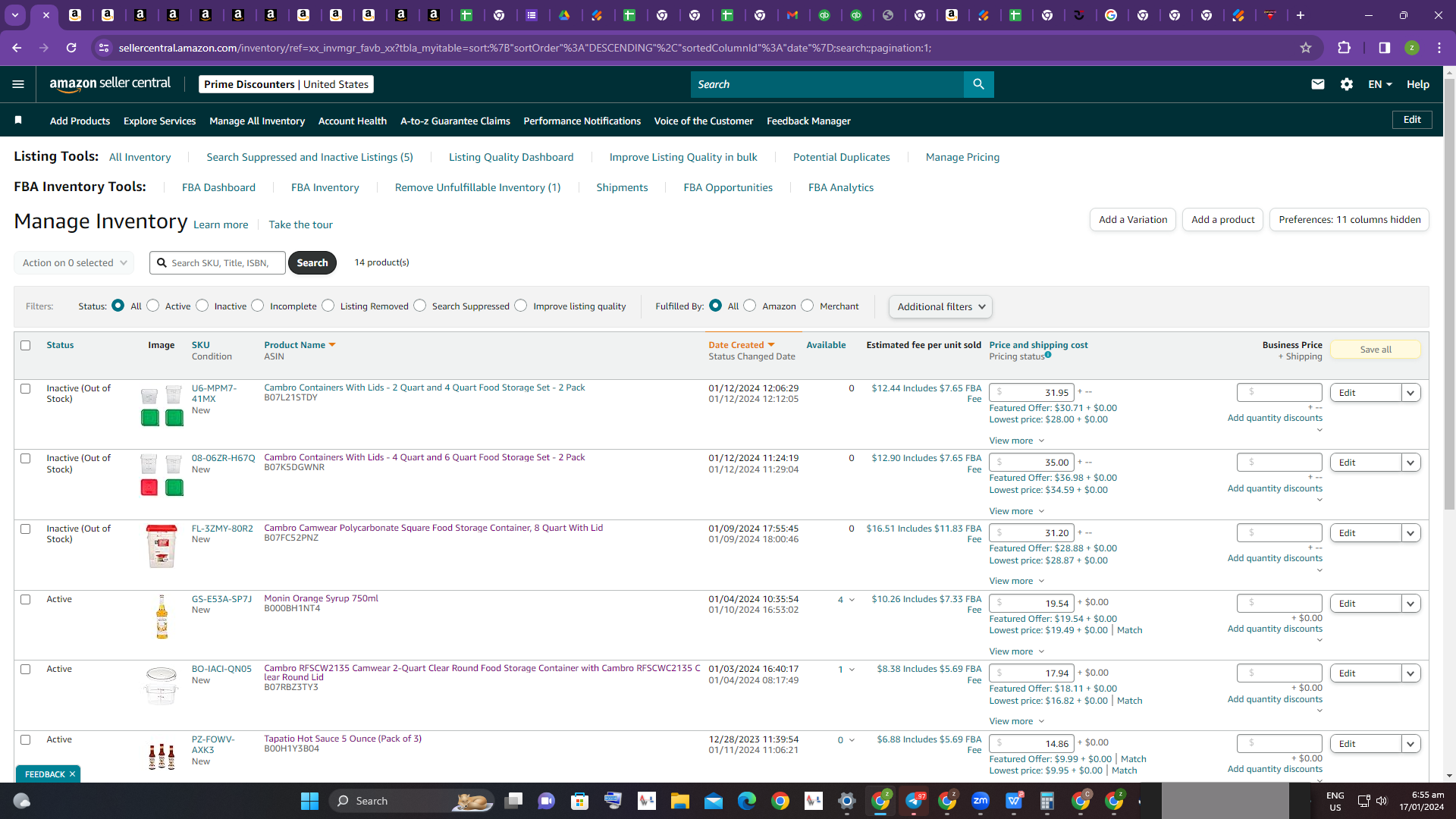
Task: Open Calculator from the taskbar
Action: click(x=1047, y=801)
